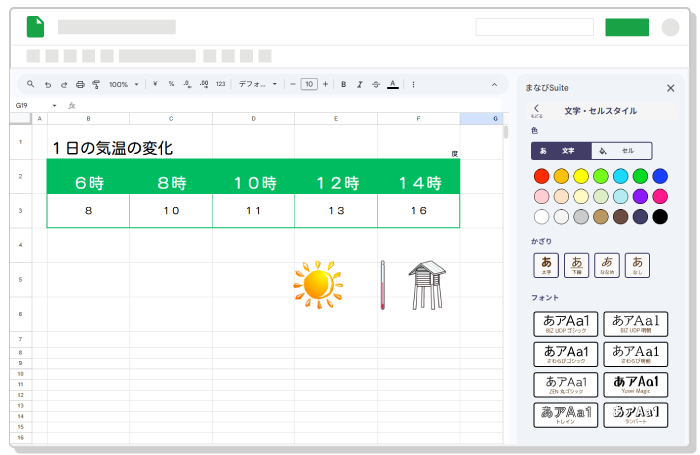700x455 pixels.
Task: Open the toolbar's three-dot more menu
Action: click(413, 84)
